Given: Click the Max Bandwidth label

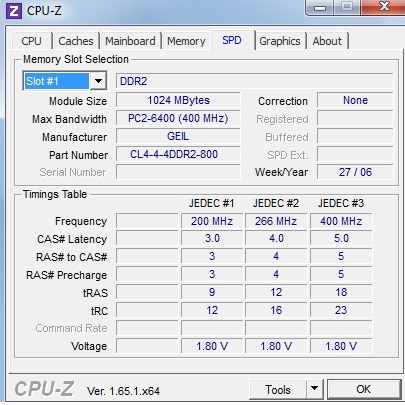Looking at the screenshot, I should click(x=69, y=119).
